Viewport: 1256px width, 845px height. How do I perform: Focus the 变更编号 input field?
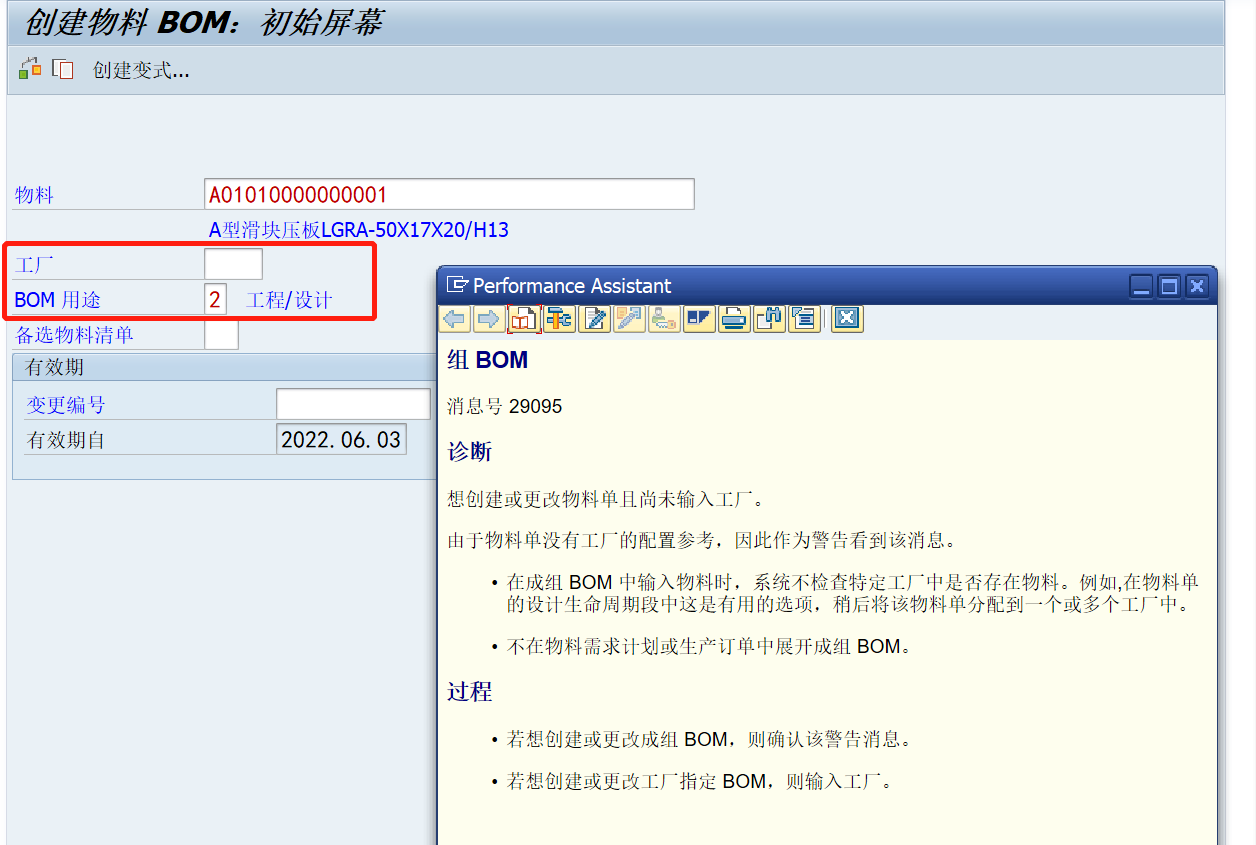352,403
